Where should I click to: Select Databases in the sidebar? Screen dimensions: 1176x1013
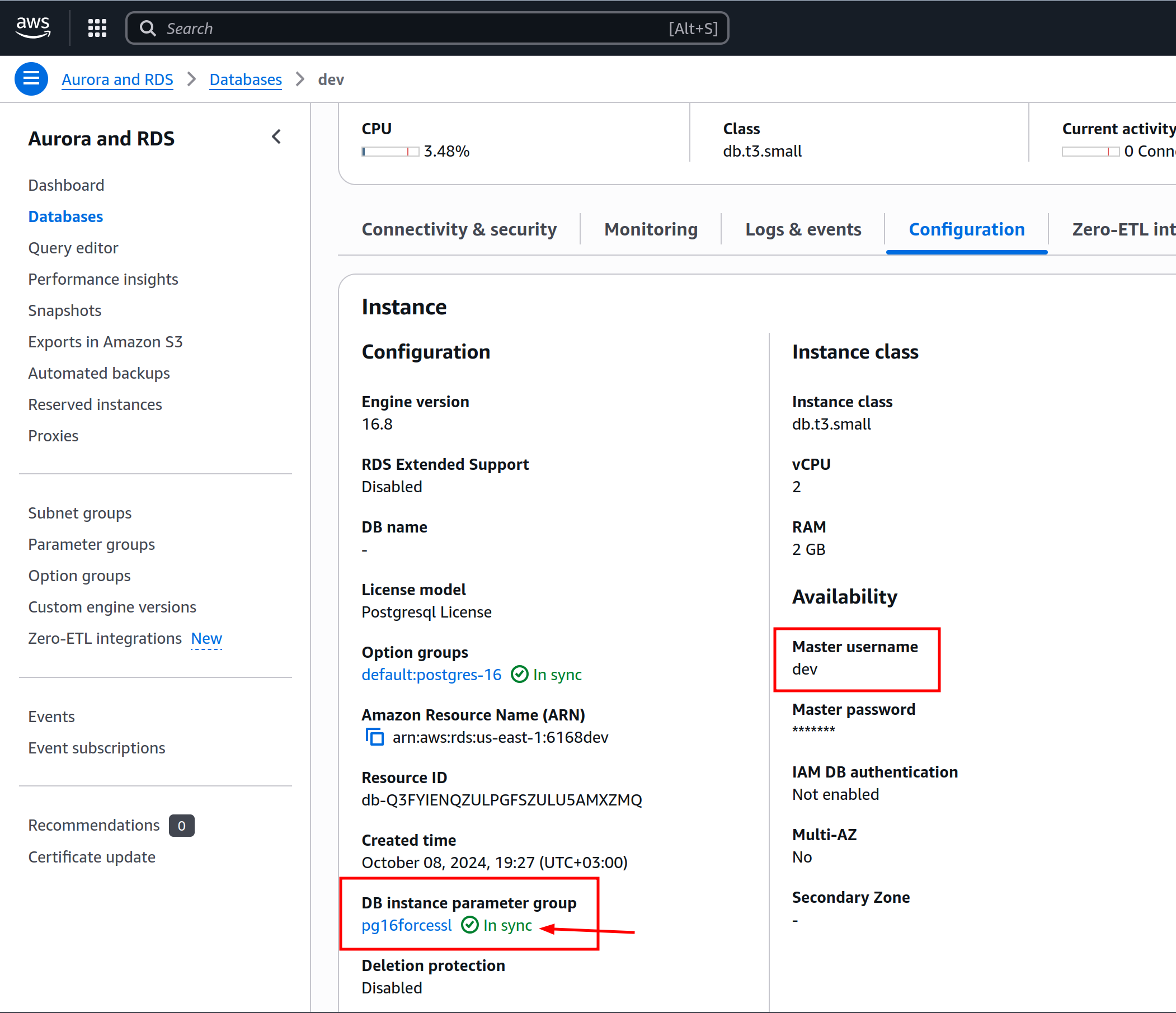point(65,216)
